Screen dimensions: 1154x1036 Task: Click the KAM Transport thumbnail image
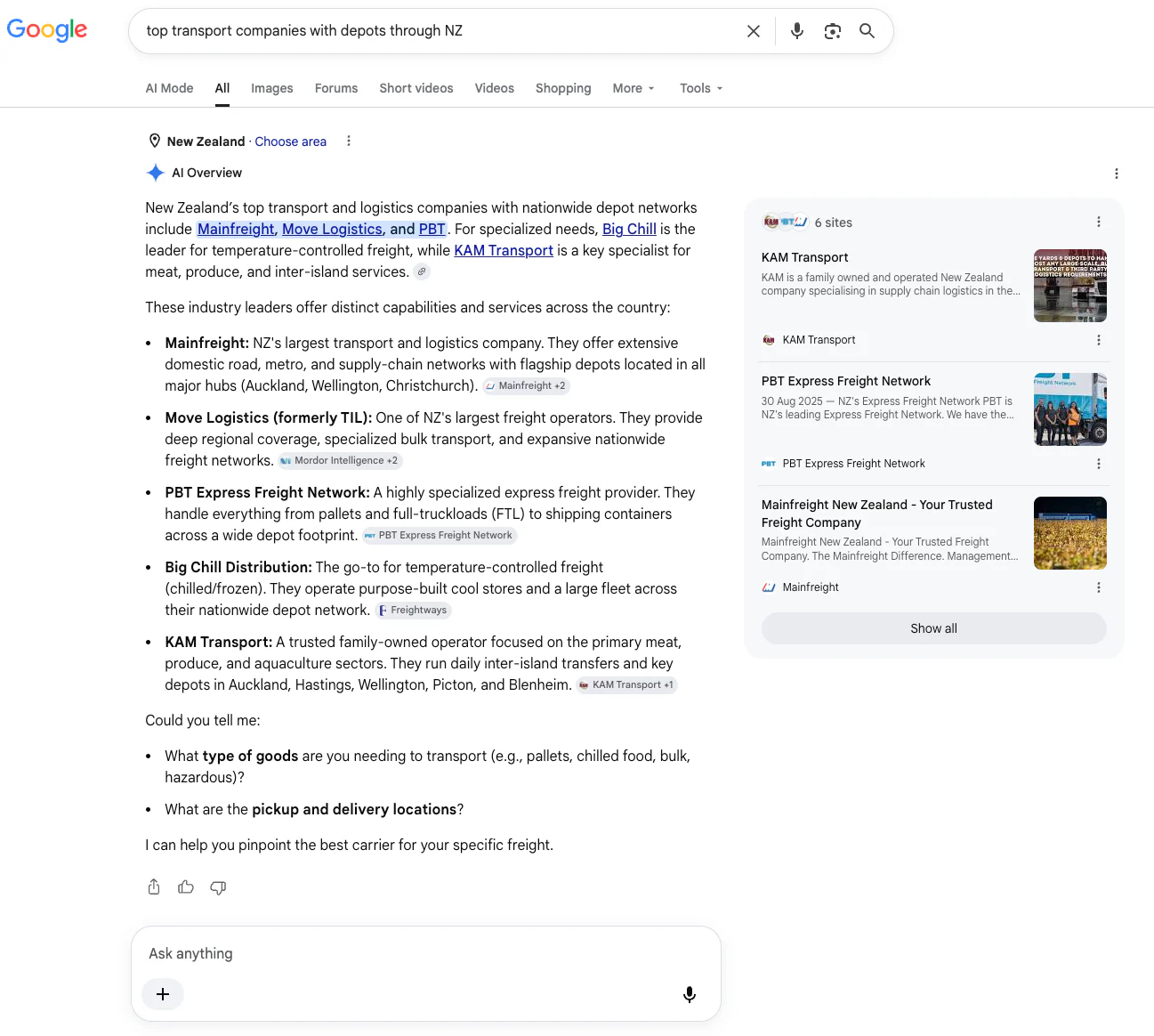click(1070, 286)
